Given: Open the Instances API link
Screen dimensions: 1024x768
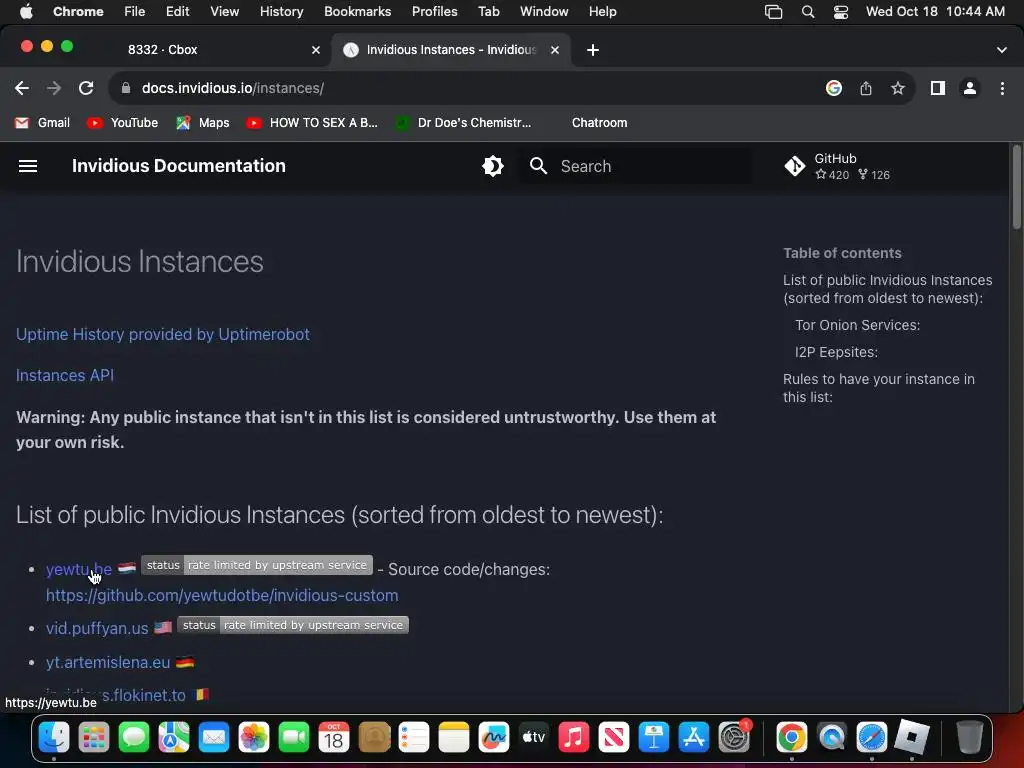Looking at the screenshot, I should (65, 376).
